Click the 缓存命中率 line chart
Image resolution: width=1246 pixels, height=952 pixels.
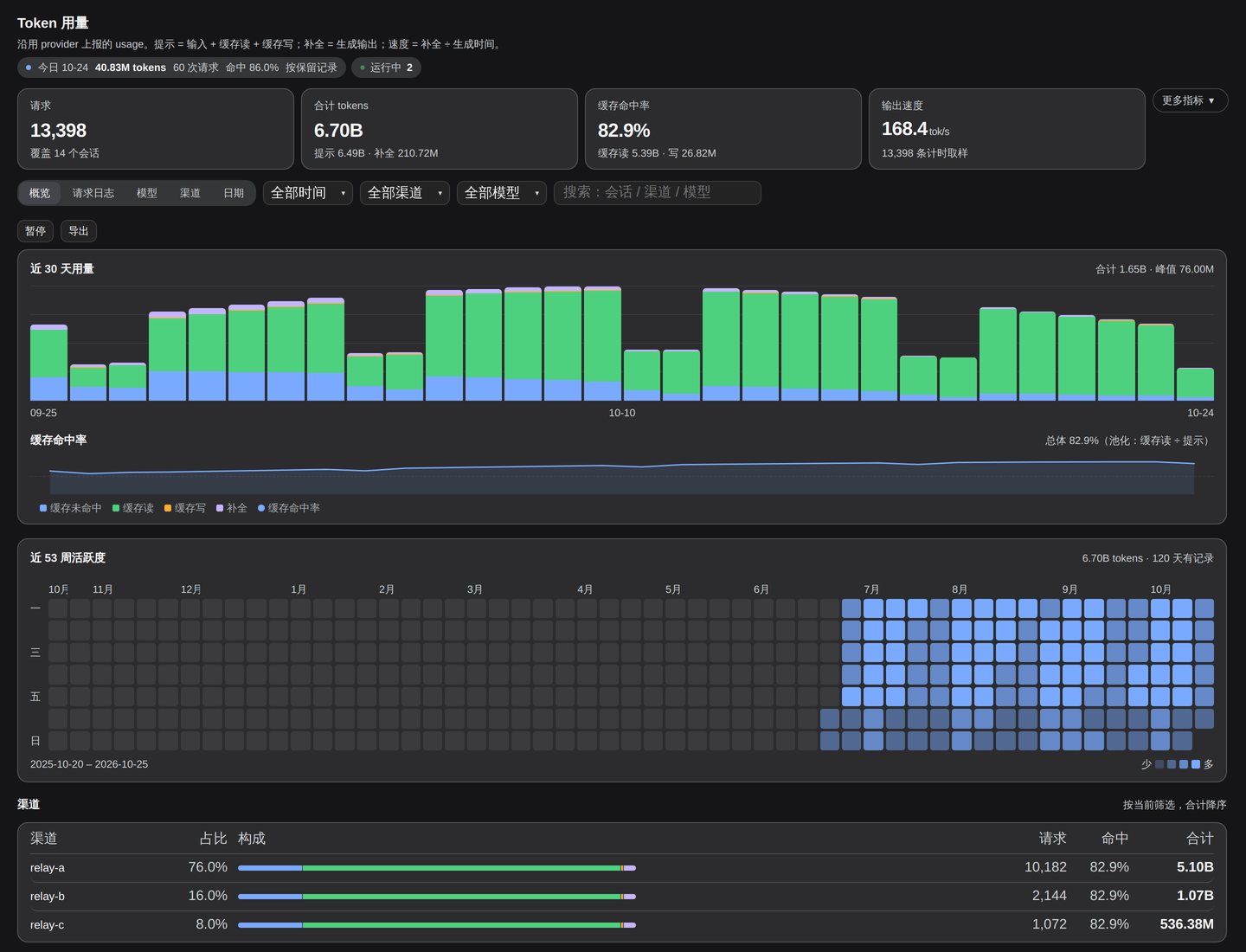622,475
